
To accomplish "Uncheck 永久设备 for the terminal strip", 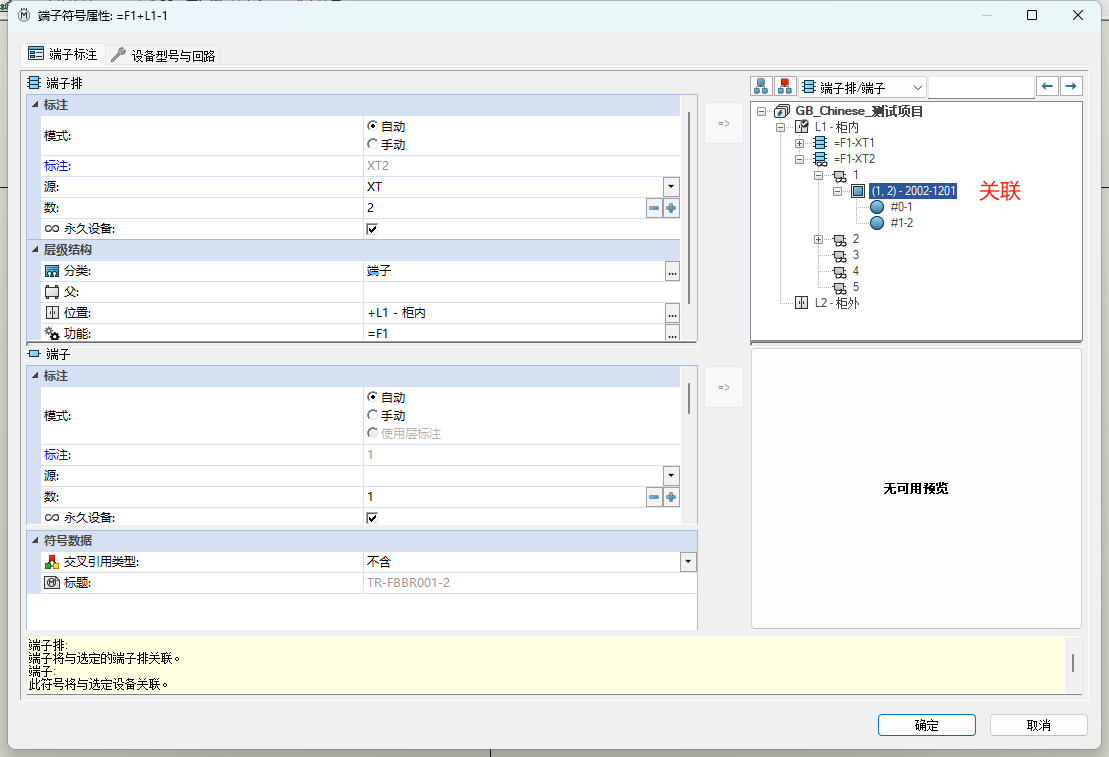I will click(371, 228).
